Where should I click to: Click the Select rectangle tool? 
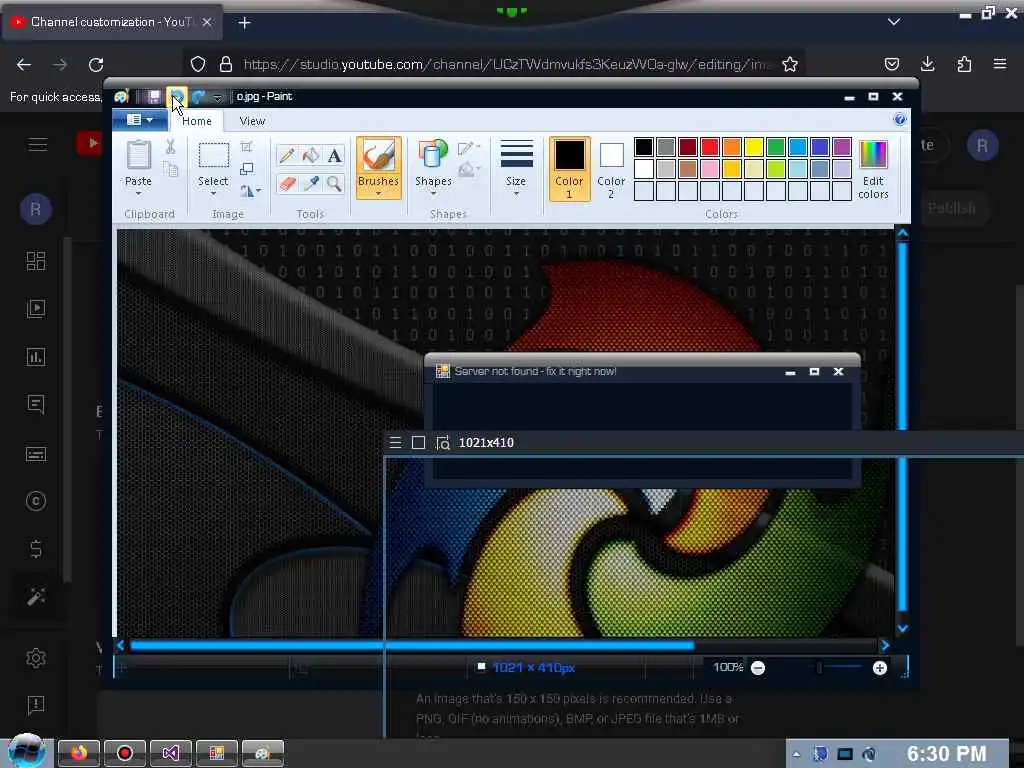click(214, 155)
